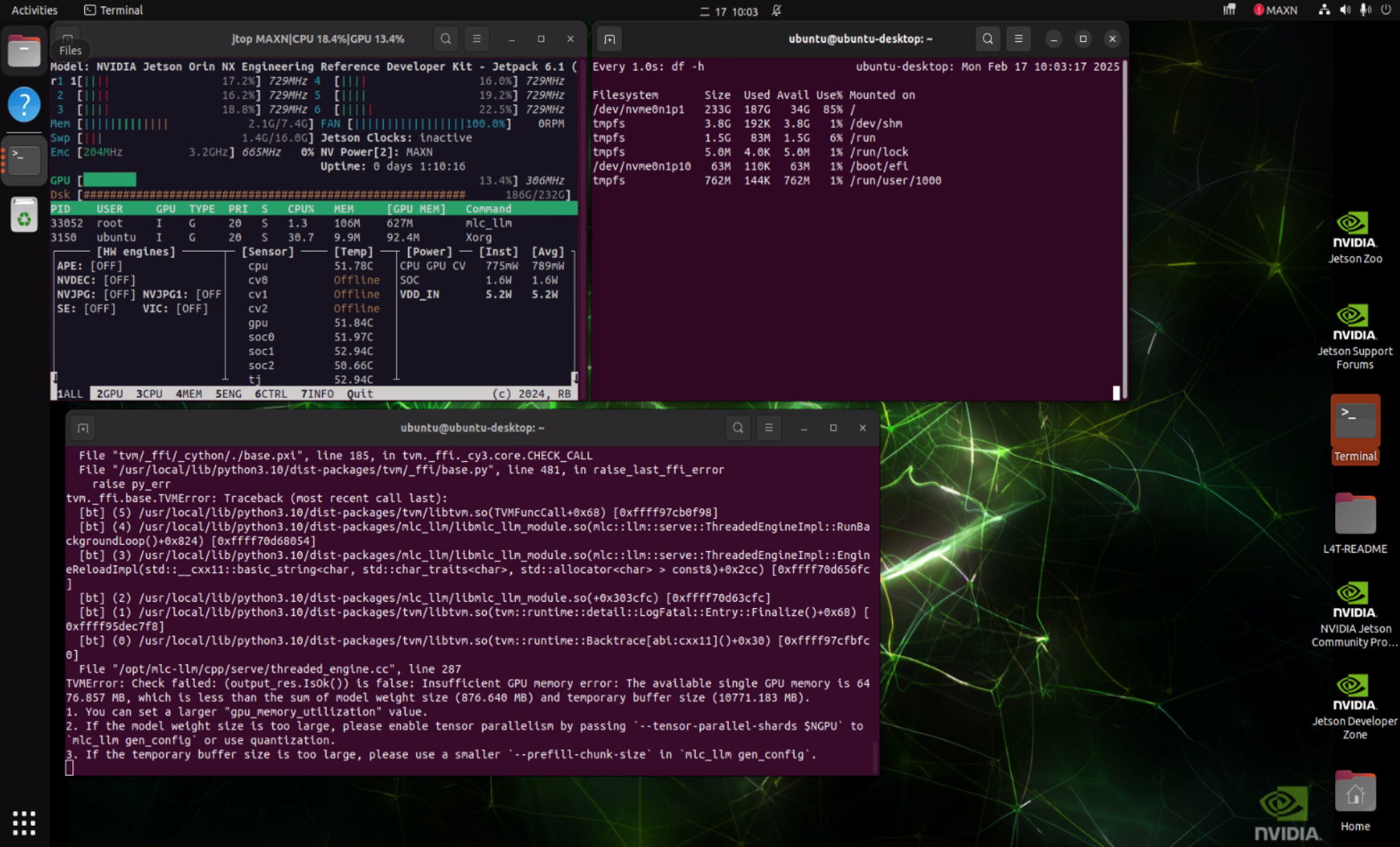Open the jtop terminal hamburger menu
This screenshot has height=847, width=1400.
point(476,38)
